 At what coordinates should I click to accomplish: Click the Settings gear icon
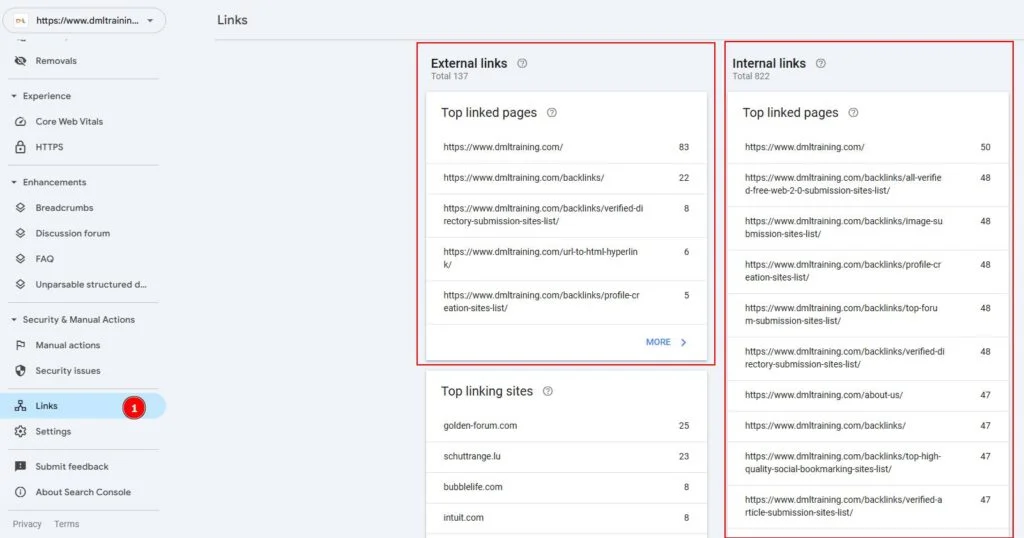click(20, 432)
